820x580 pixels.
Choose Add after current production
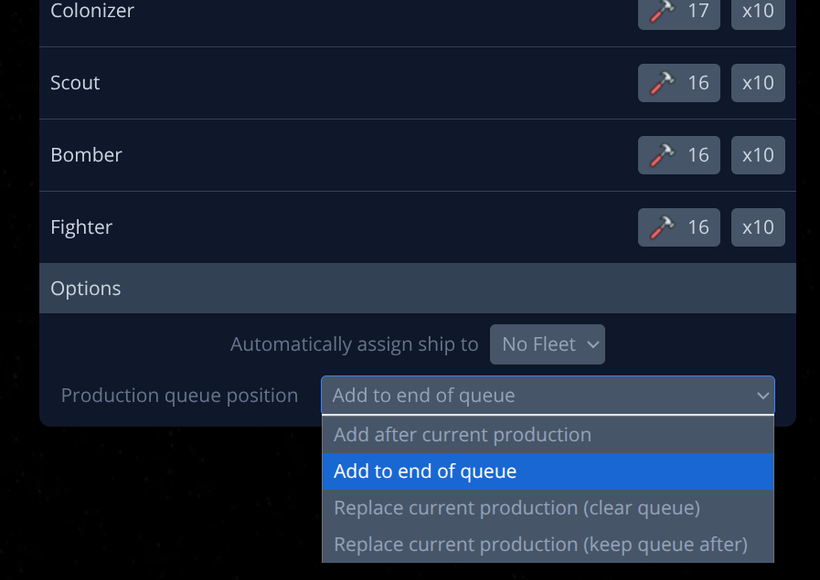coord(548,435)
